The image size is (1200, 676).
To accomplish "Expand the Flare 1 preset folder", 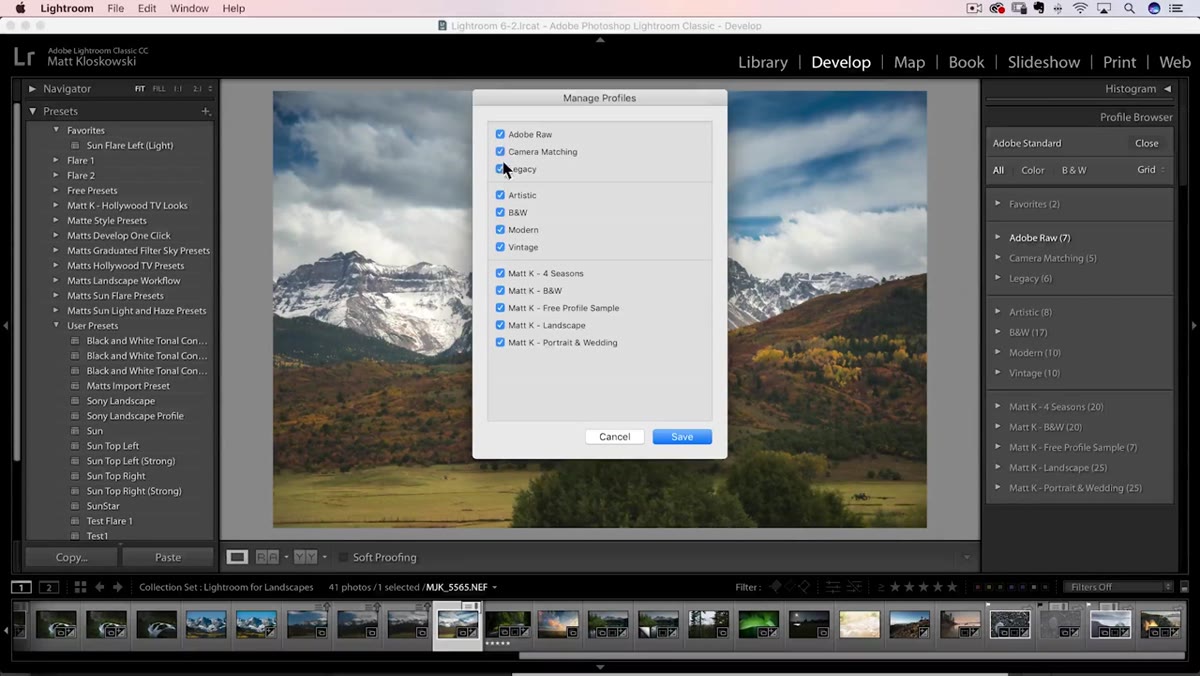I will (x=56, y=160).
